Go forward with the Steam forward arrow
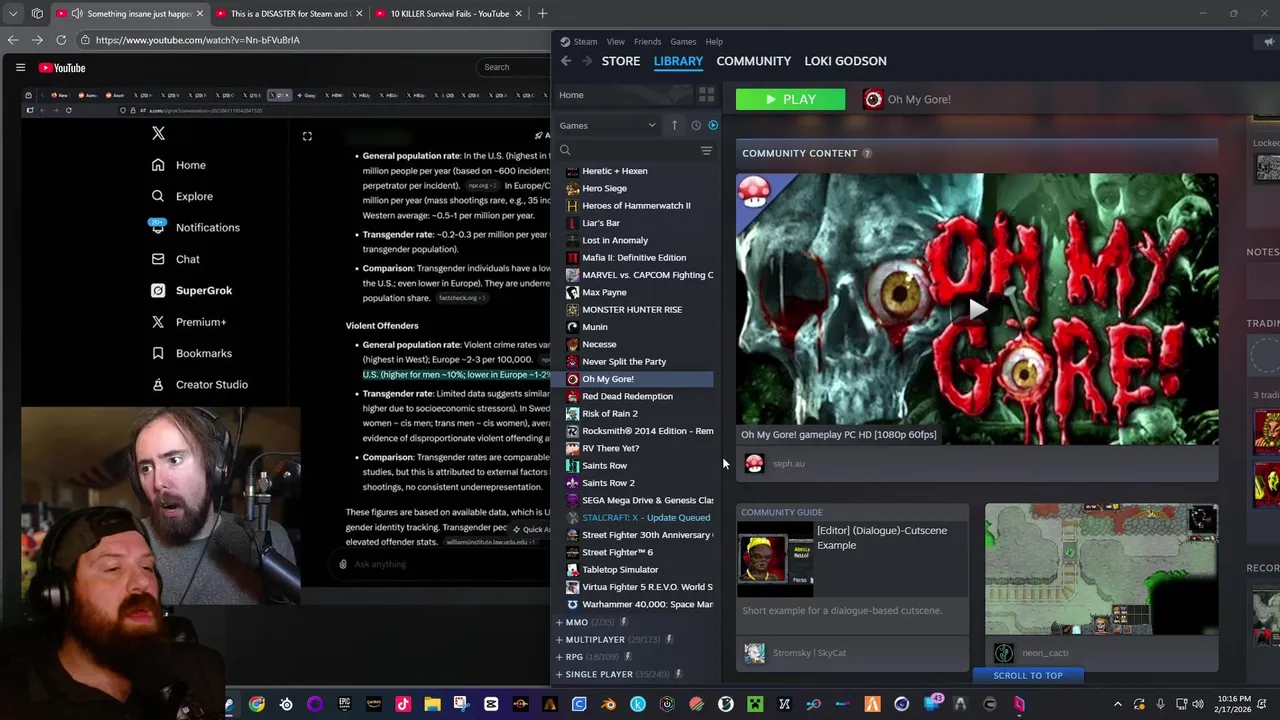Screen dimensions: 1280x720 click(x=587, y=61)
